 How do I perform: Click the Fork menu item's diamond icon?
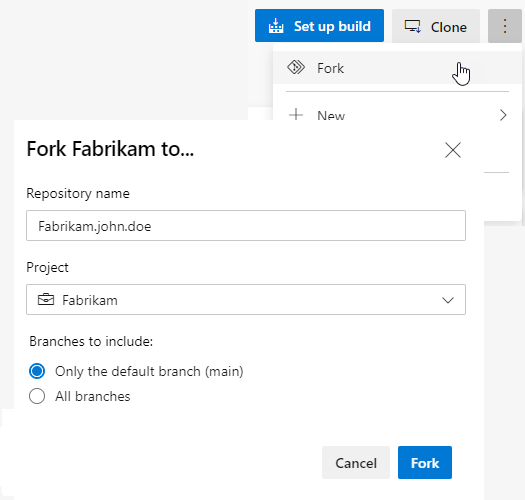click(296, 68)
